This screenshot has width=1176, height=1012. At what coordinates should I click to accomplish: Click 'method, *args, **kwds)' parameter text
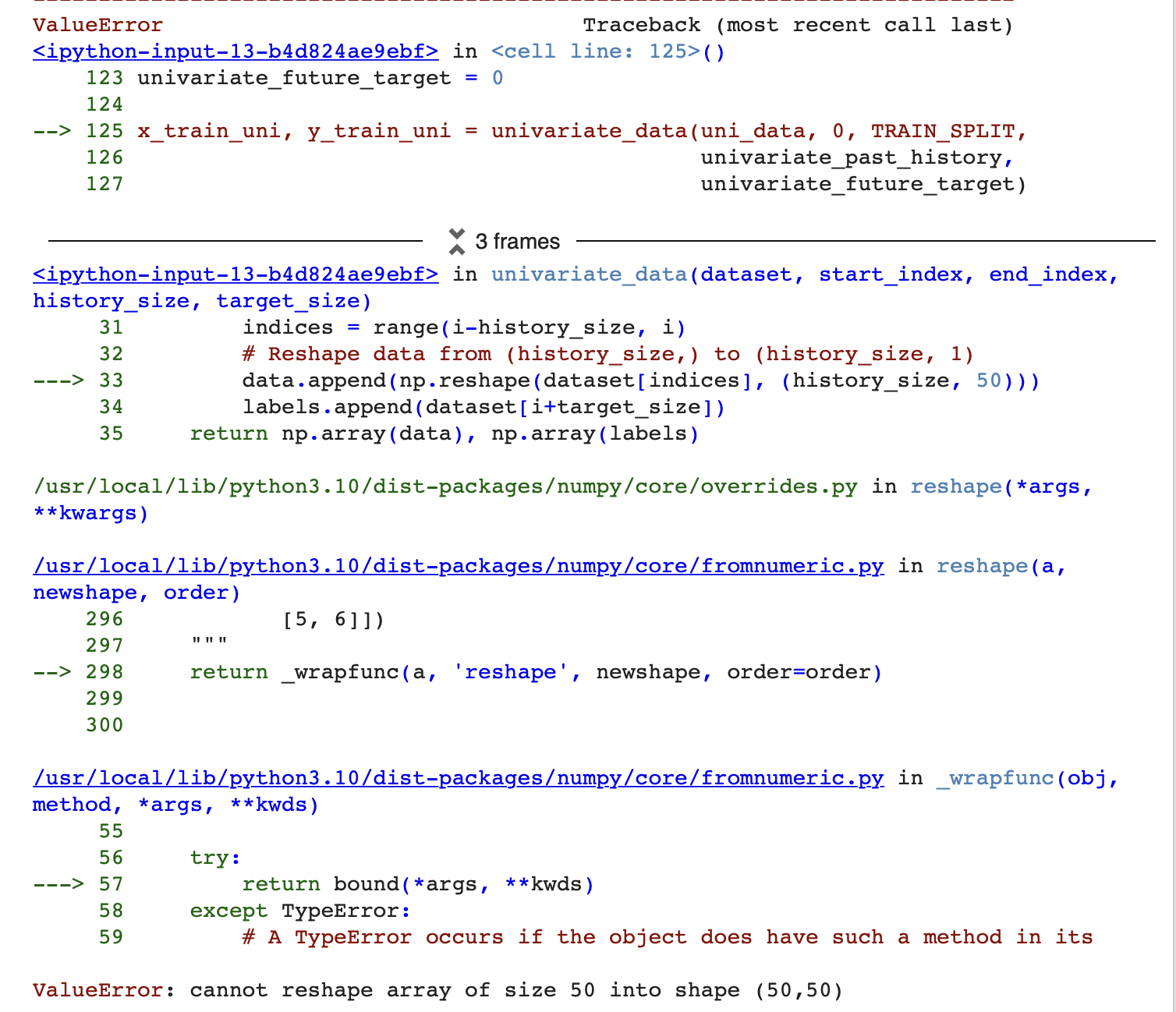176,805
